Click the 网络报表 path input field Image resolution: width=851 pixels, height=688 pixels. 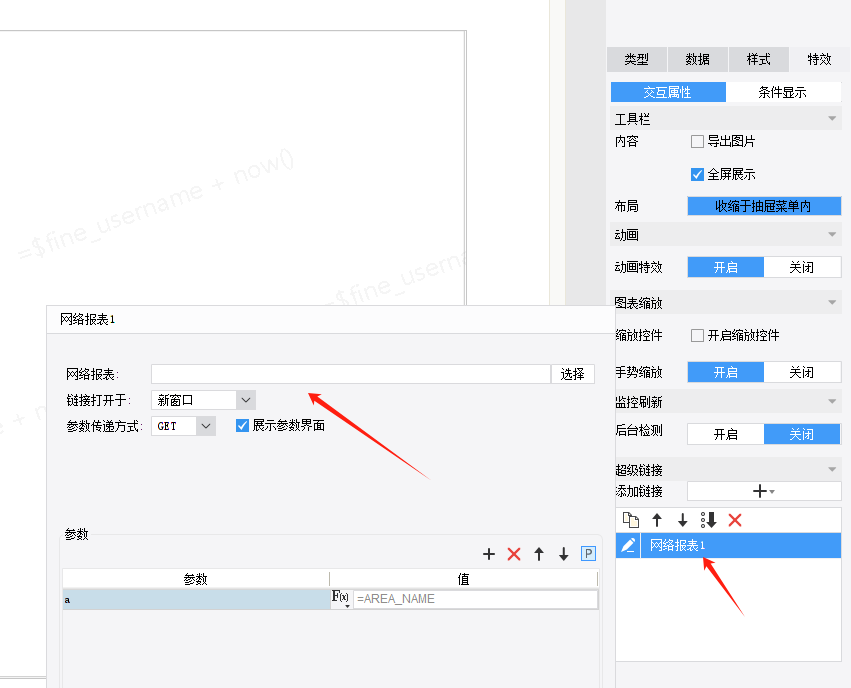click(351, 374)
